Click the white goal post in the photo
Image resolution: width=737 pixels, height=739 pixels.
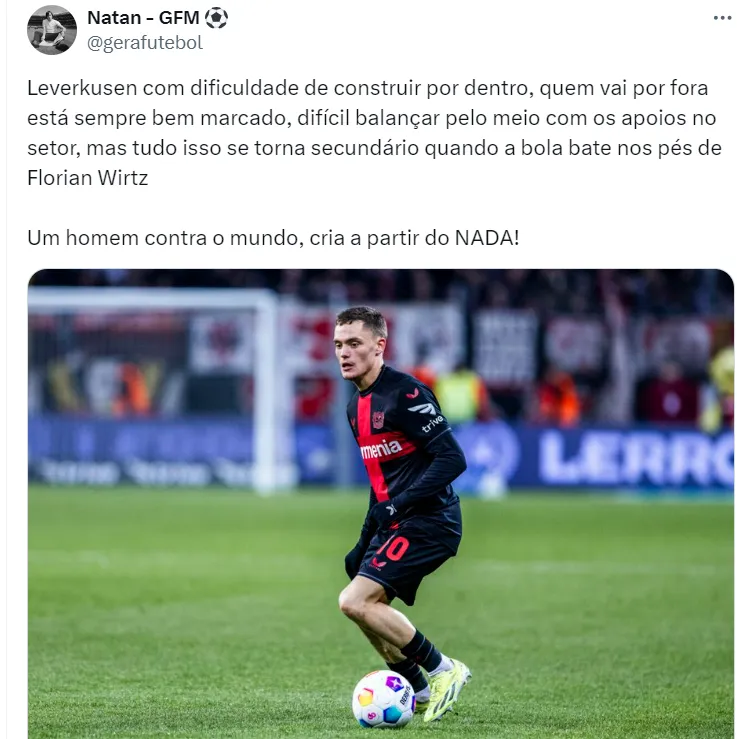click(267, 391)
